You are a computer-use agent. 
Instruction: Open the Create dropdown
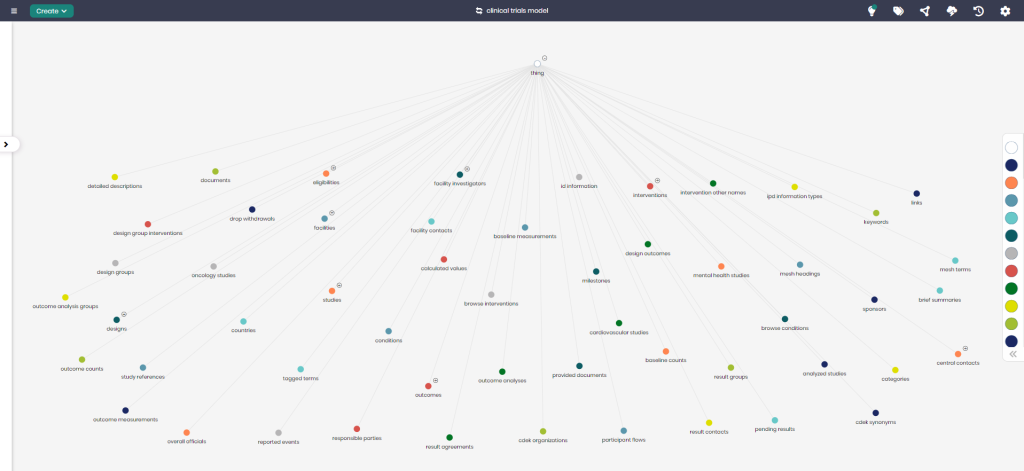coord(52,11)
